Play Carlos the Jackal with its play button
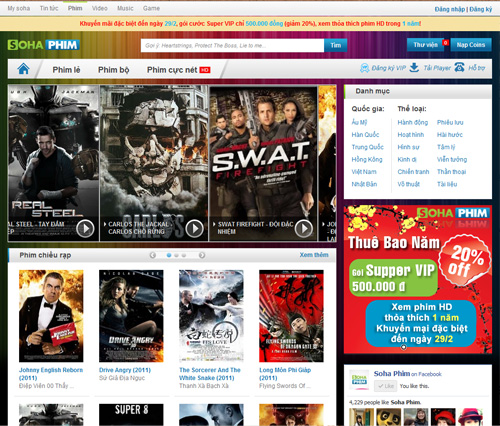The width and height of the screenshot is (500, 426). [194, 229]
